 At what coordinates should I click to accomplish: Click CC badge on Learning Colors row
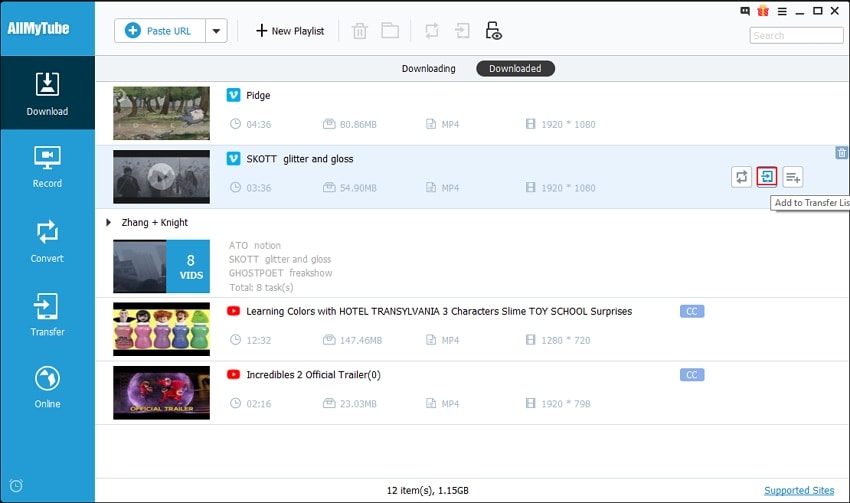point(692,311)
